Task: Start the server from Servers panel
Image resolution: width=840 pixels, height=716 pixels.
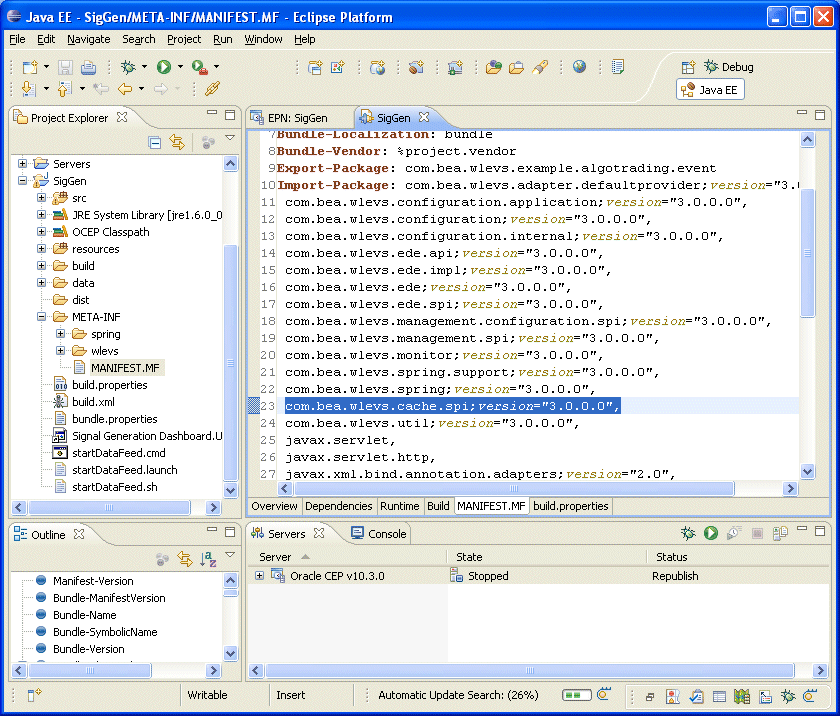Action: tap(711, 534)
